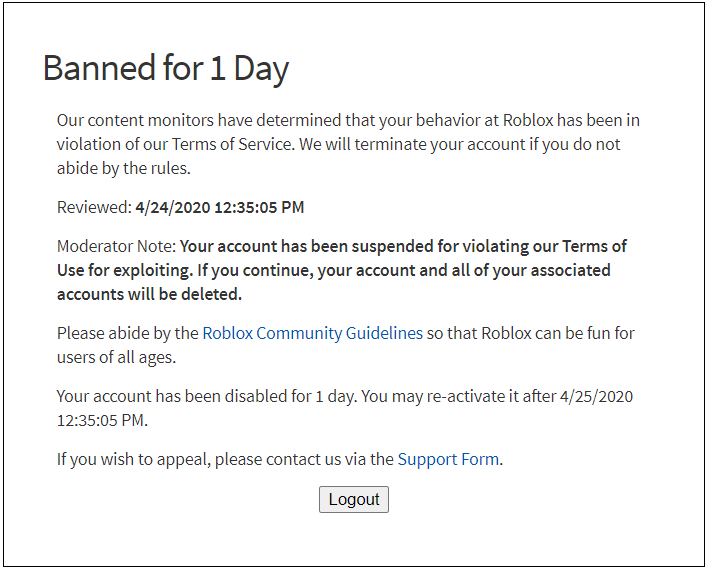Click the "abide by the rules." line
Image resolution: width=706 pixels, height=569 pixels.
123,168
